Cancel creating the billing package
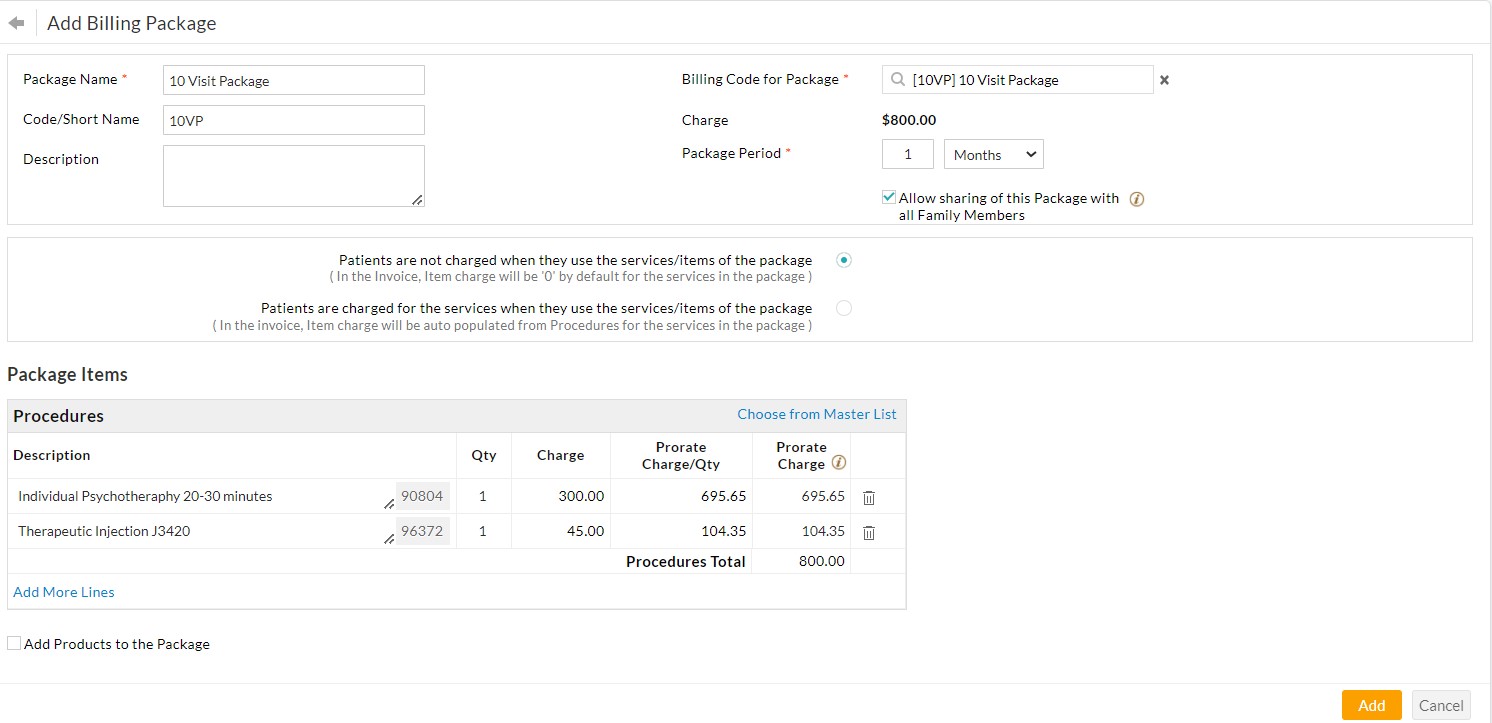Image resolution: width=1492 pixels, height=723 pixels. [x=1441, y=705]
